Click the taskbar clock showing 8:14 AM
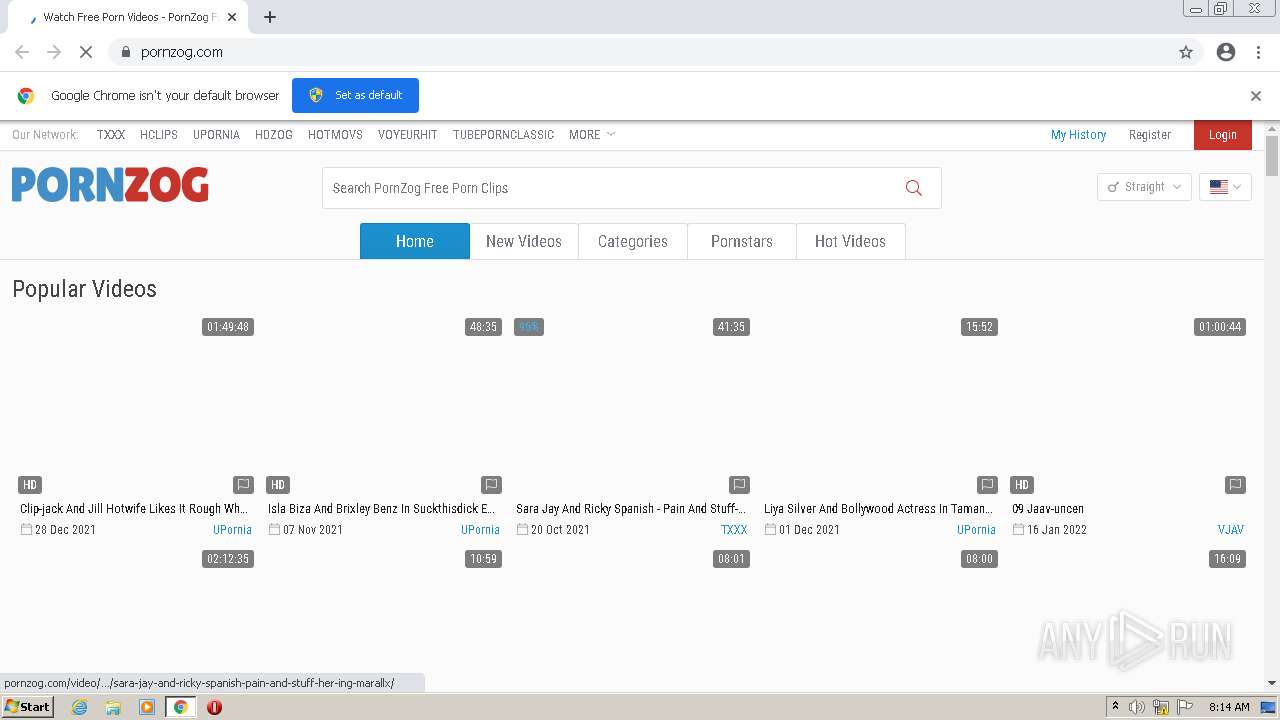The image size is (1280, 720). (x=1229, y=707)
